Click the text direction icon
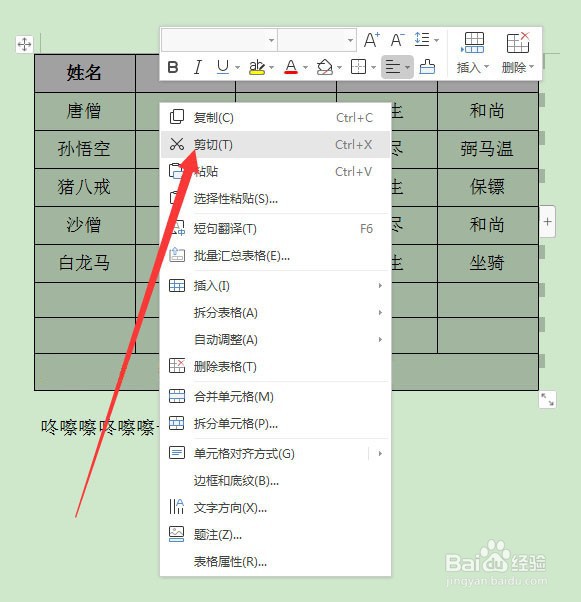 click(x=177, y=506)
